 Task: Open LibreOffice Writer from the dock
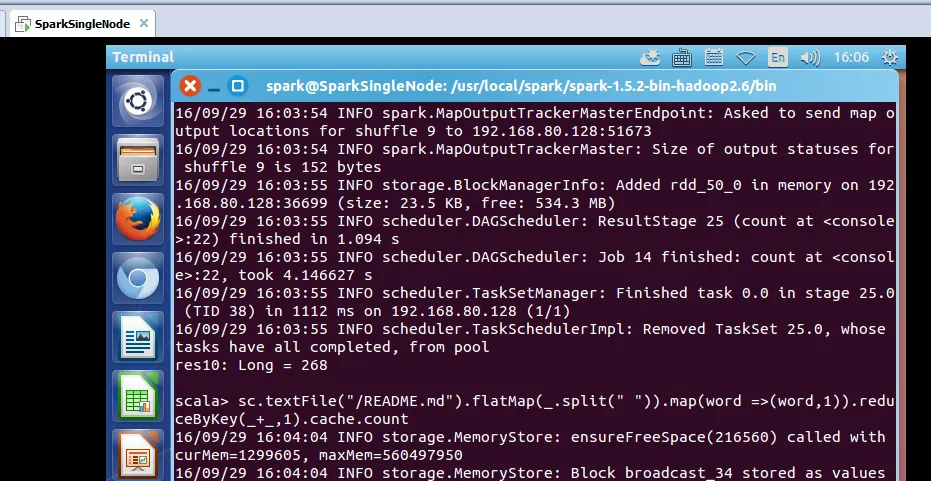point(138,337)
